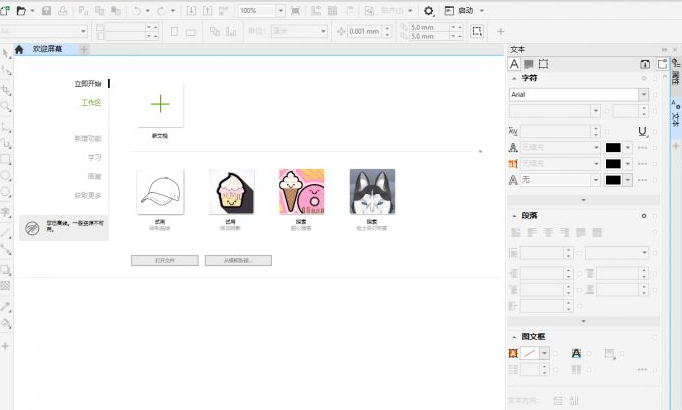Viewport: 682px width, 410px height.
Task: Select the Zoom magnifier tool in the toolbox
Action: tap(6, 105)
